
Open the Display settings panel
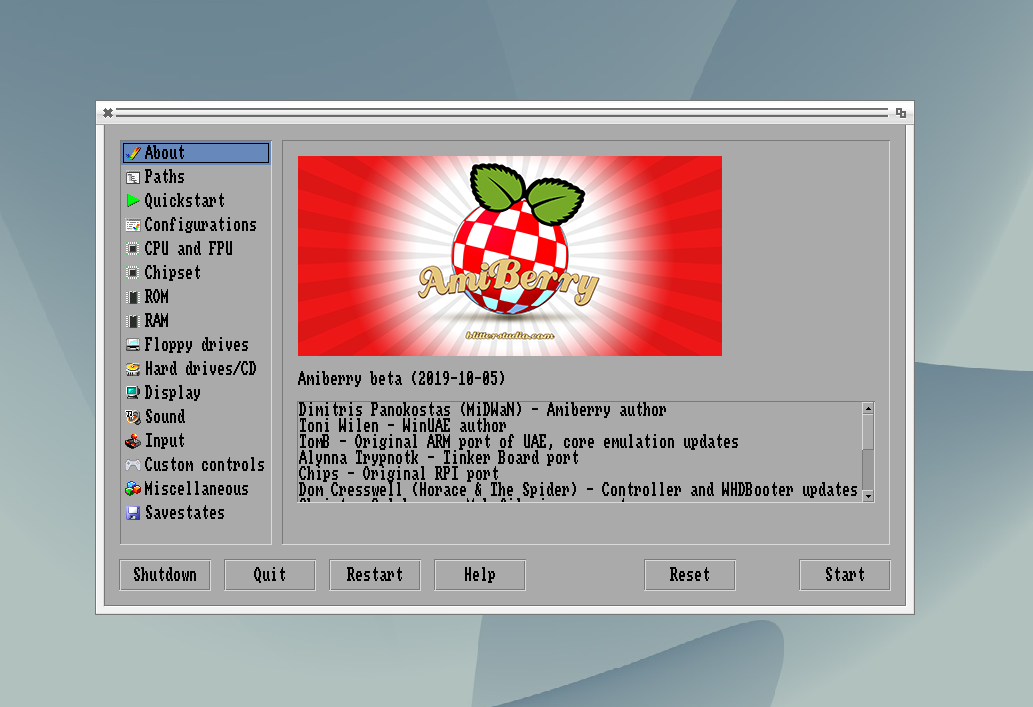(196, 393)
